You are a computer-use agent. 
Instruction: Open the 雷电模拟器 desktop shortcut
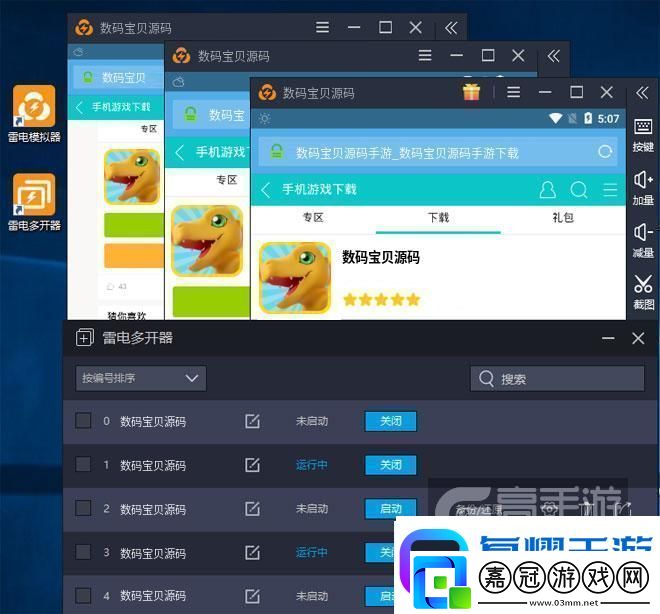point(34,114)
